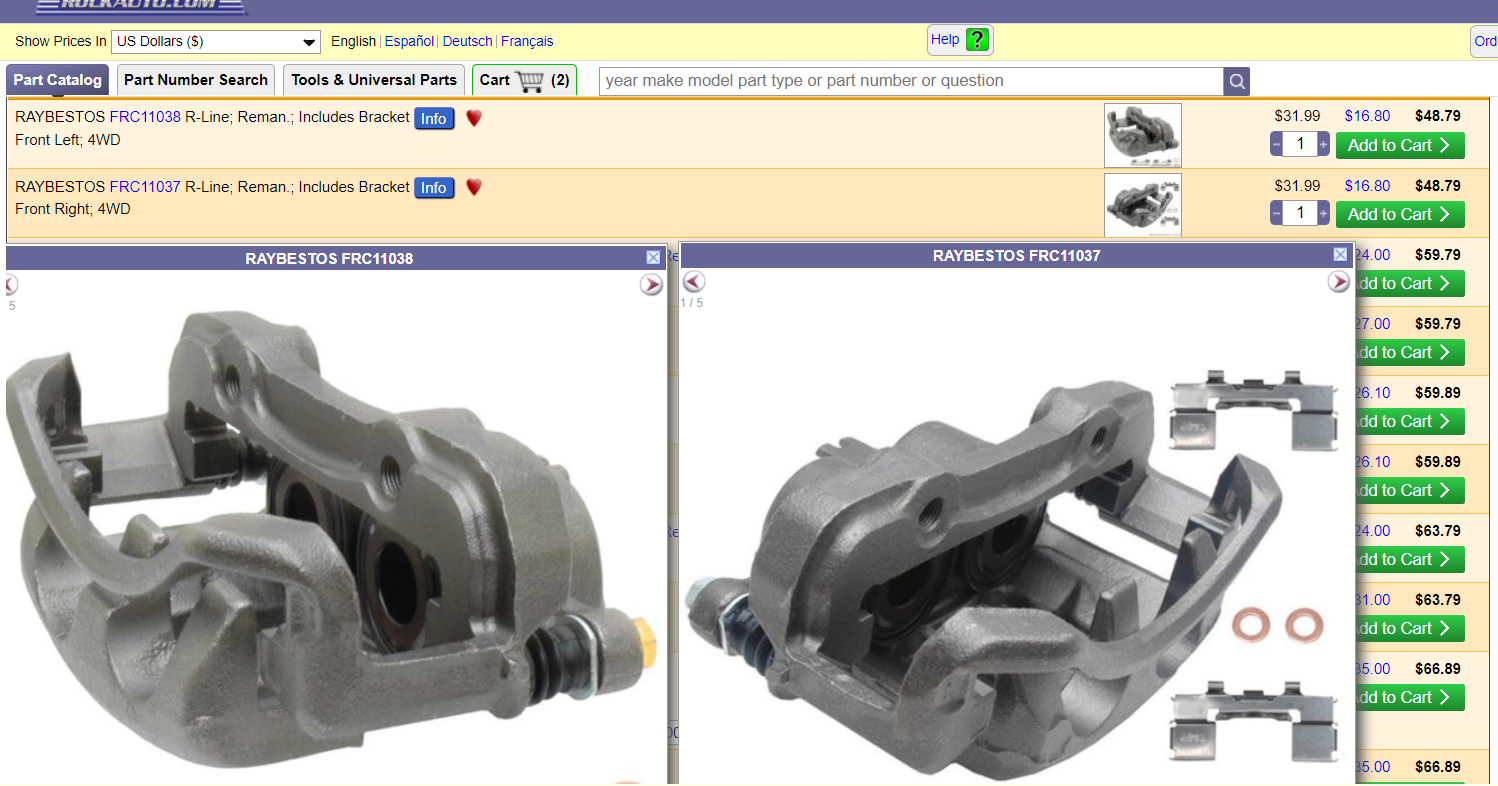
Task: Show previous image in FRC11037 popup
Action: tap(694, 282)
